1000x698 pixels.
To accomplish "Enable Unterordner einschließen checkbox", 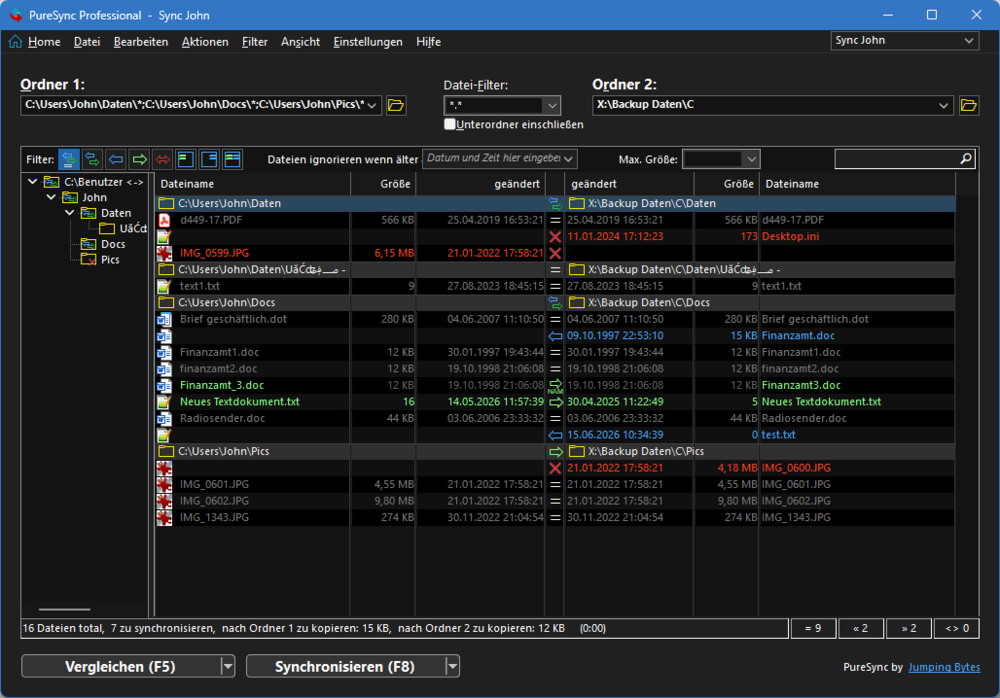I will [x=450, y=124].
